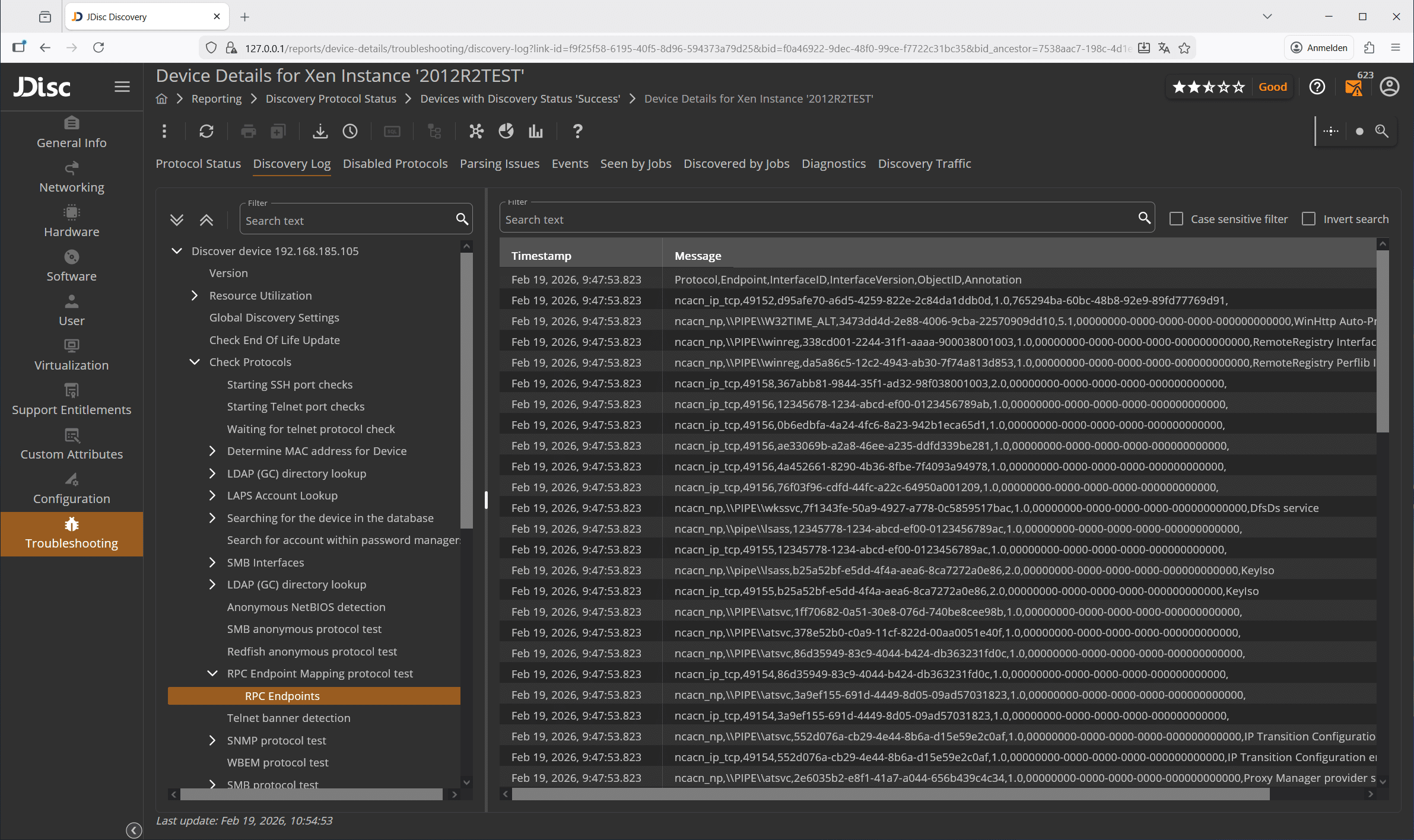Open the pie chart view
The height and width of the screenshot is (840, 1414).
[505, 131]
